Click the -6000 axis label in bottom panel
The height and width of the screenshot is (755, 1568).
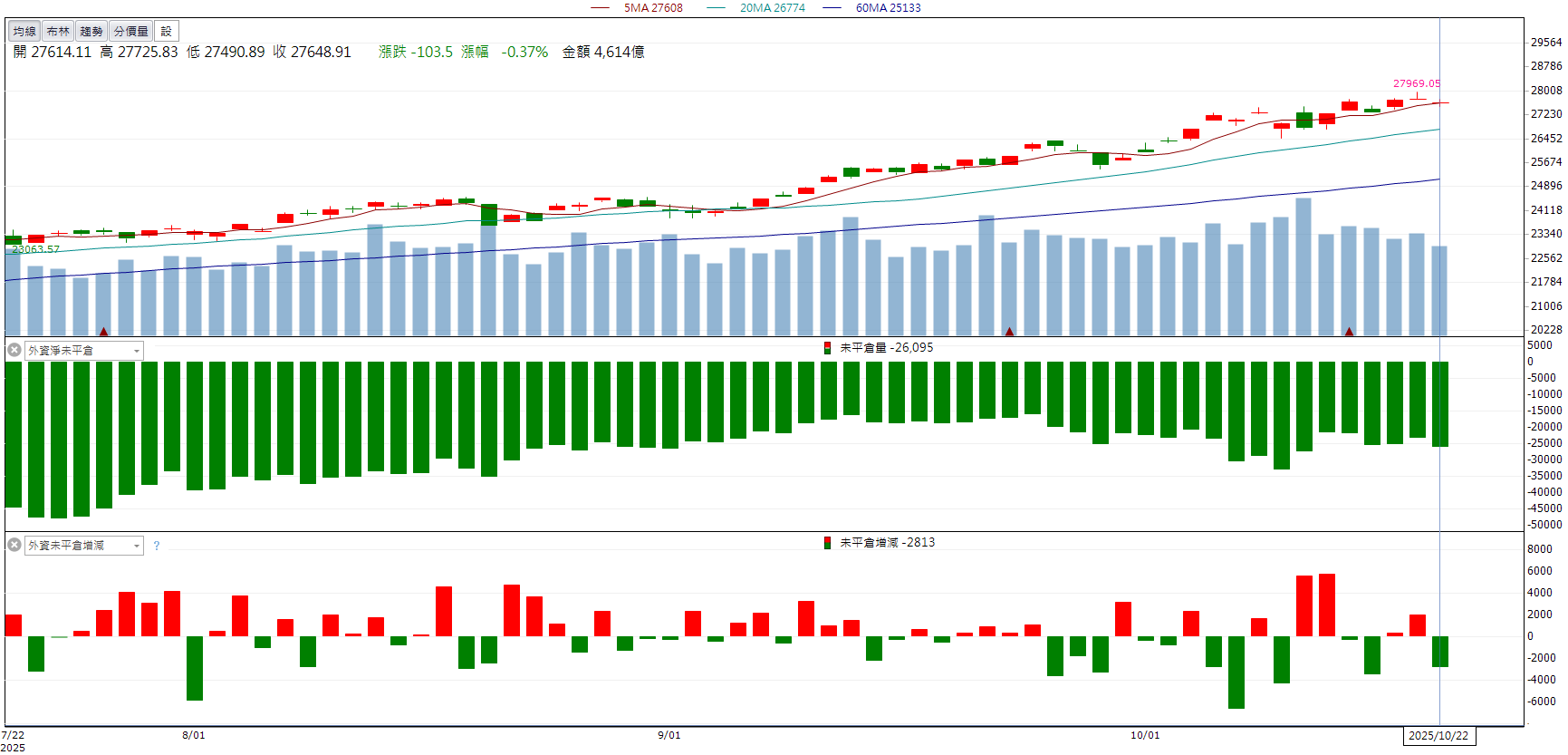[x=1542, y=702]
